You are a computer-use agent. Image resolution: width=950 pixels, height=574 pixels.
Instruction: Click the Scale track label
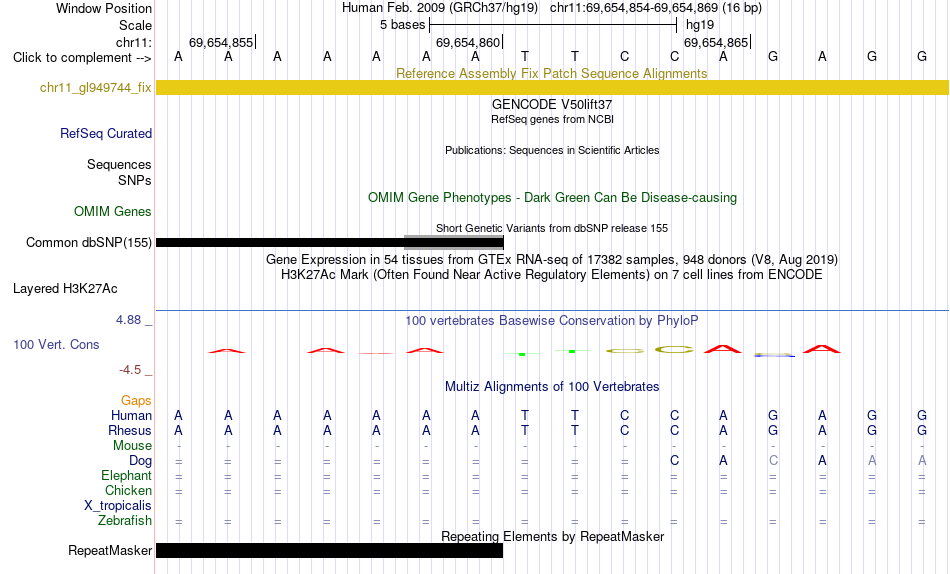click(136, 25)
